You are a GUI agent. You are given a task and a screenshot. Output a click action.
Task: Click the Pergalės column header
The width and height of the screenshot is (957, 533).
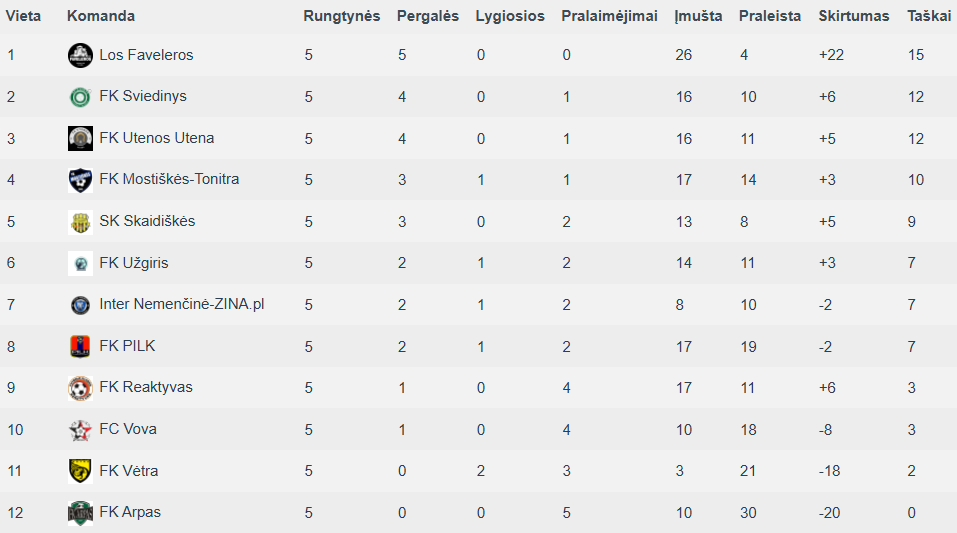[428, 16]
